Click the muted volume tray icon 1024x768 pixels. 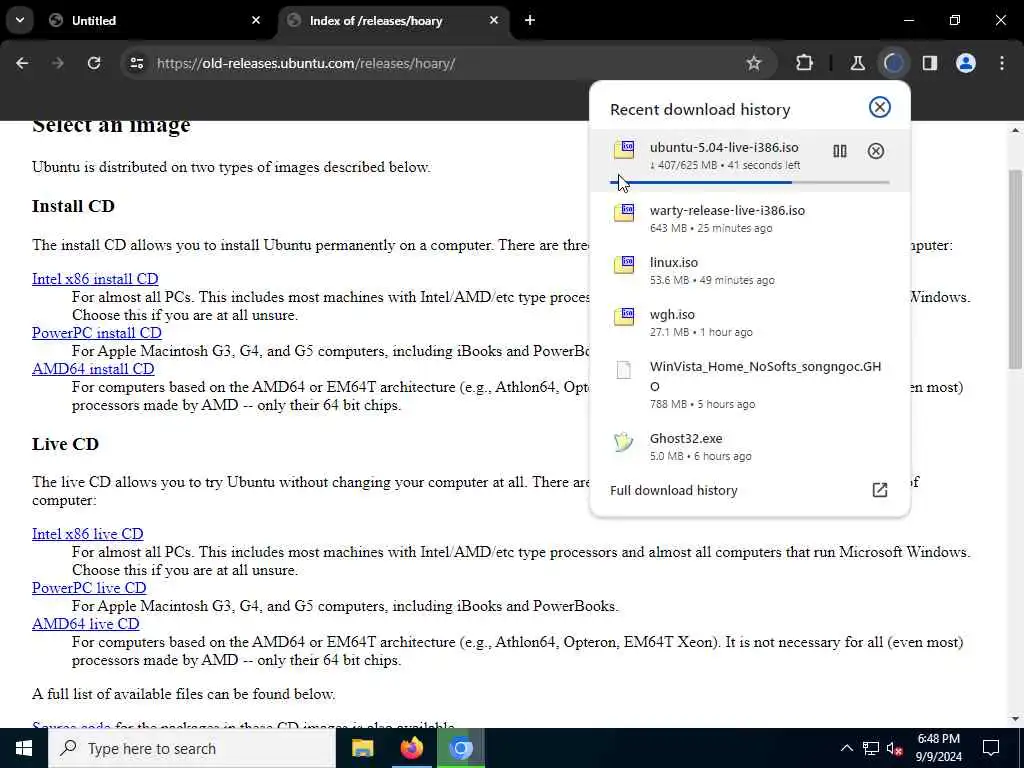895,748
